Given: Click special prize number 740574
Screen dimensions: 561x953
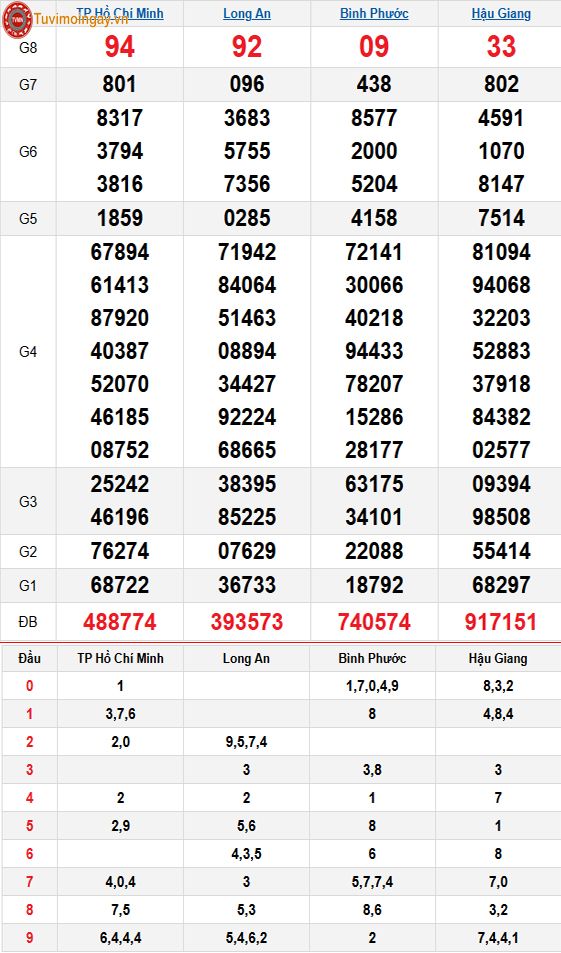Looking at the screenshot, I should click(x=374, y=622).
